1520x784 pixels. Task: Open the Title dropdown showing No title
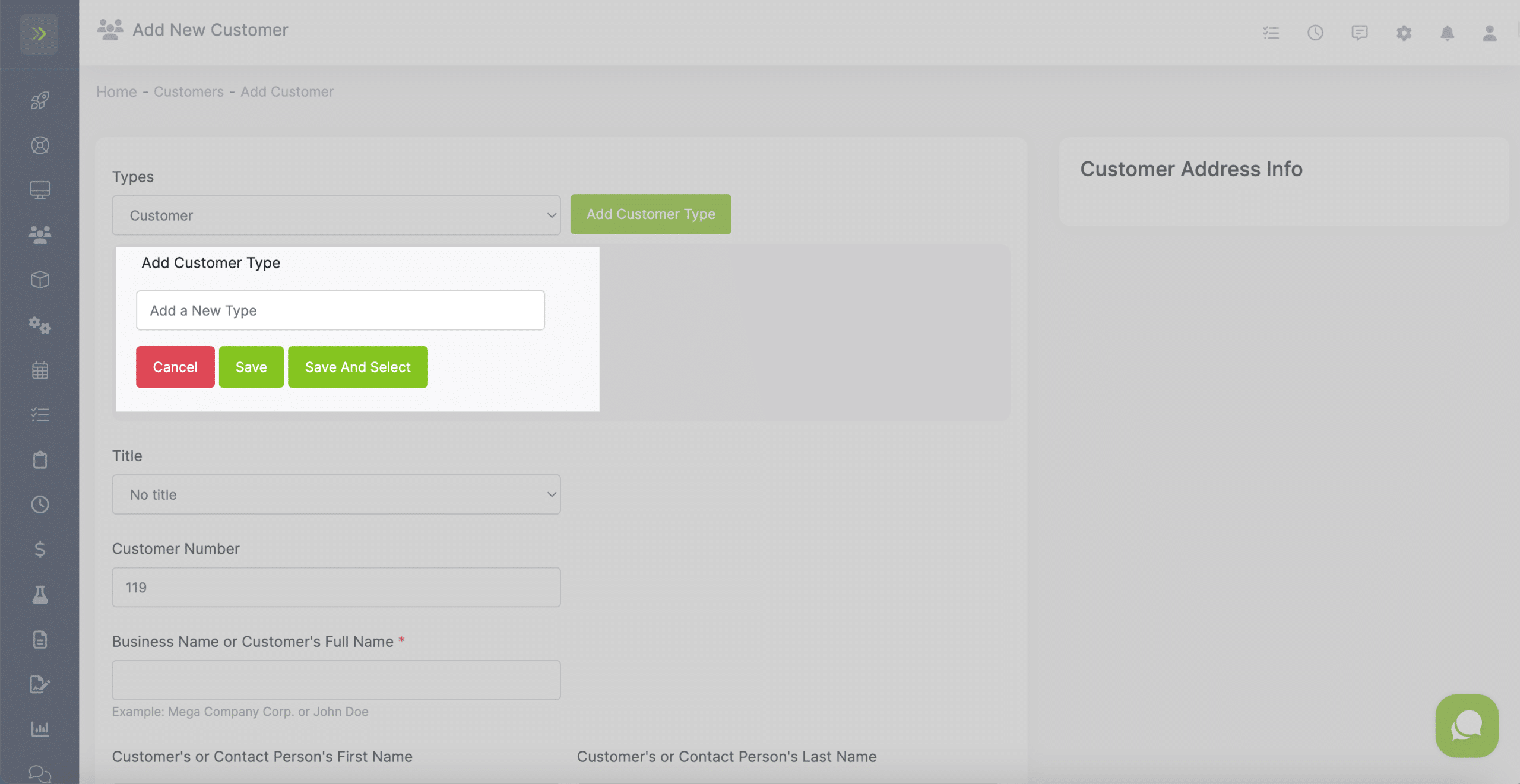[x=336, y=494]
